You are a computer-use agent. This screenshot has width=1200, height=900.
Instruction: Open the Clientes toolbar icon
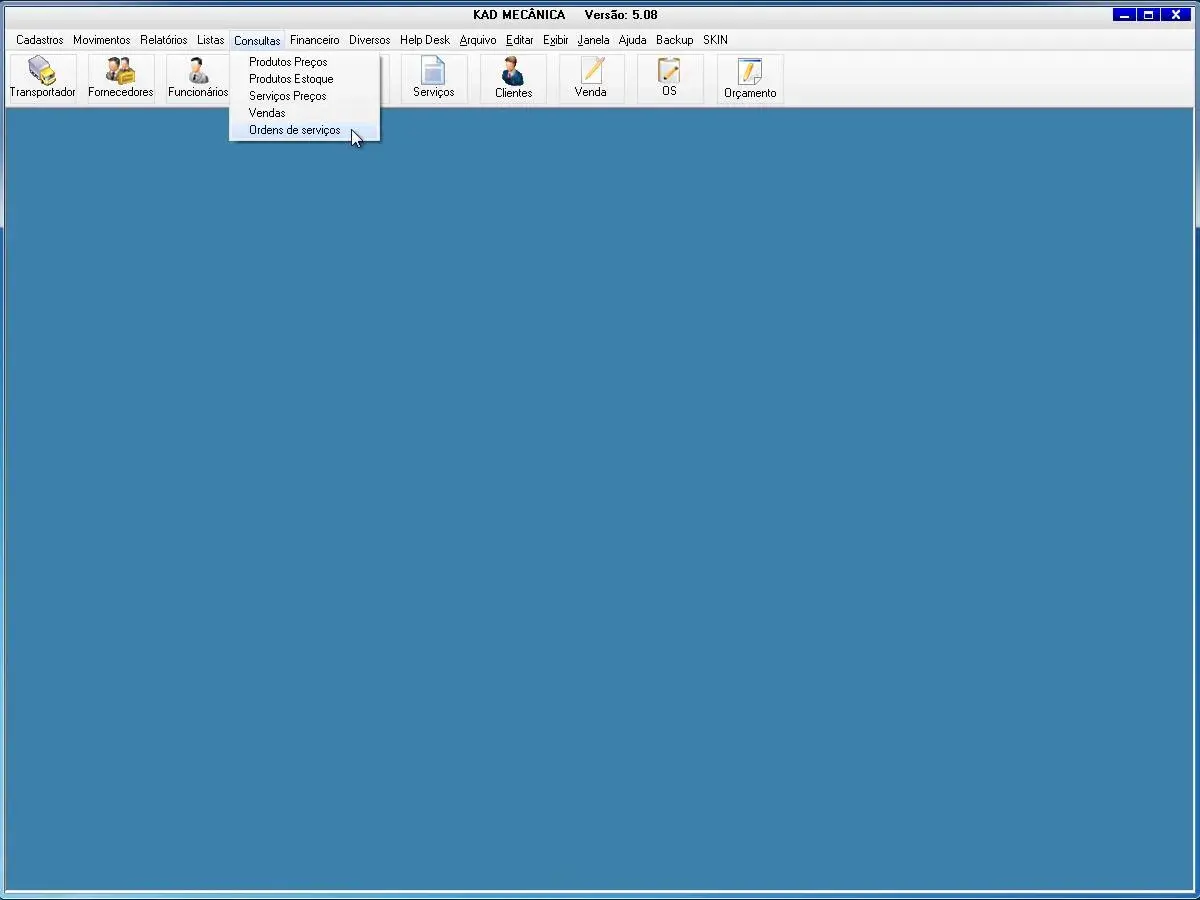click(x=513, y=78)
